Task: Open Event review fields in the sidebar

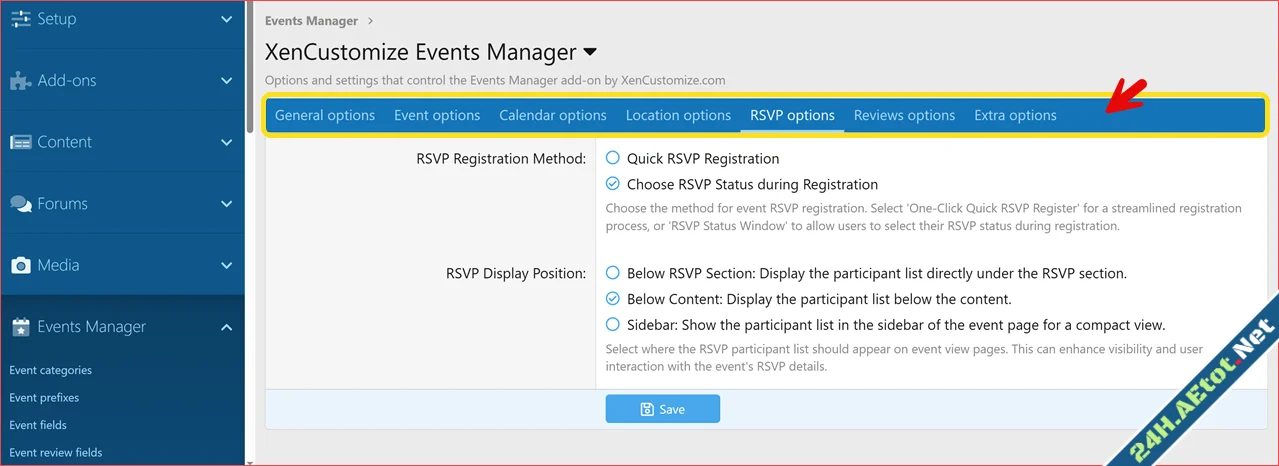Action: (56, 452)
